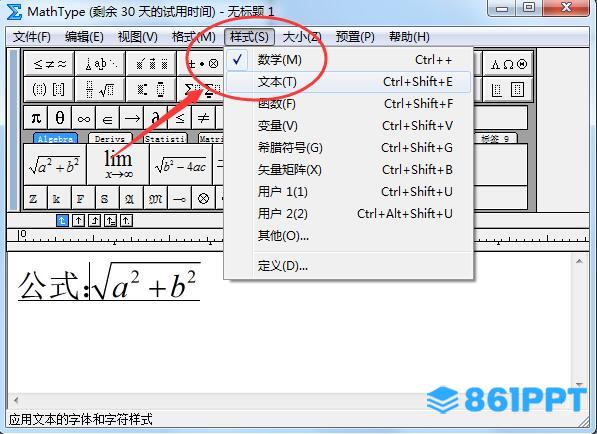
Task: Minimize the MathType window
Action: click(x=502, y=7)
